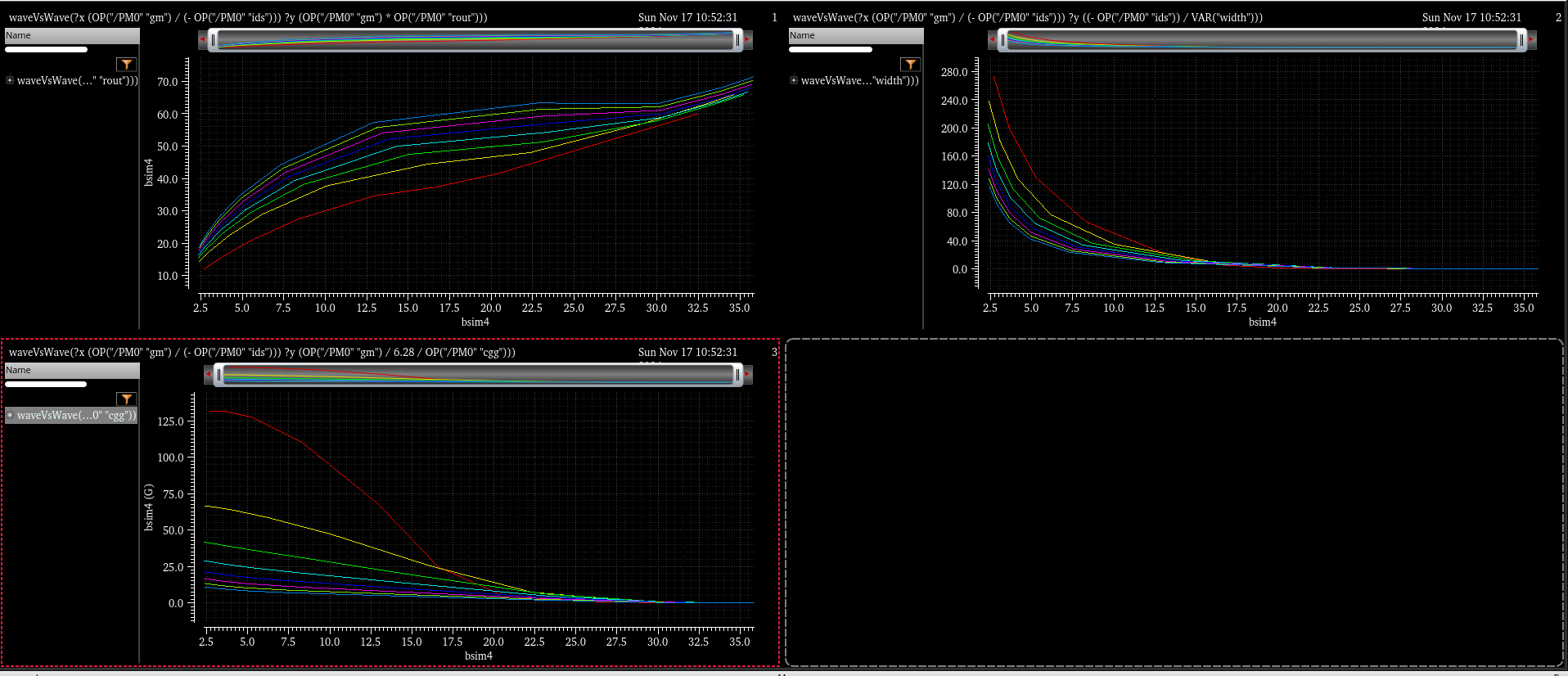
Task: Select the waveVsWave(...0" "cgg")) legend label
Action: click(76, 415)
